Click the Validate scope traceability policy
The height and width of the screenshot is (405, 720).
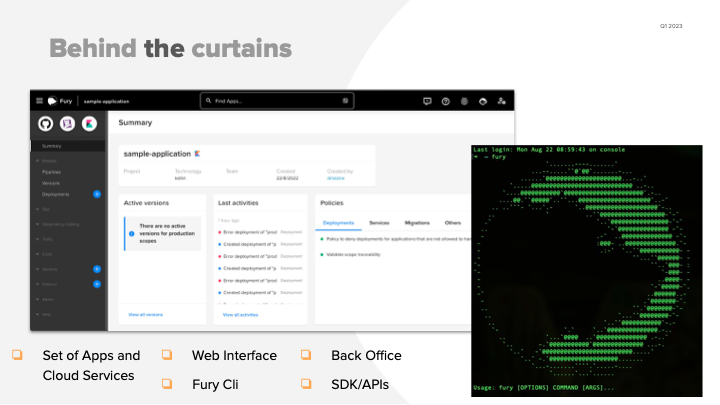click(353, 254)
